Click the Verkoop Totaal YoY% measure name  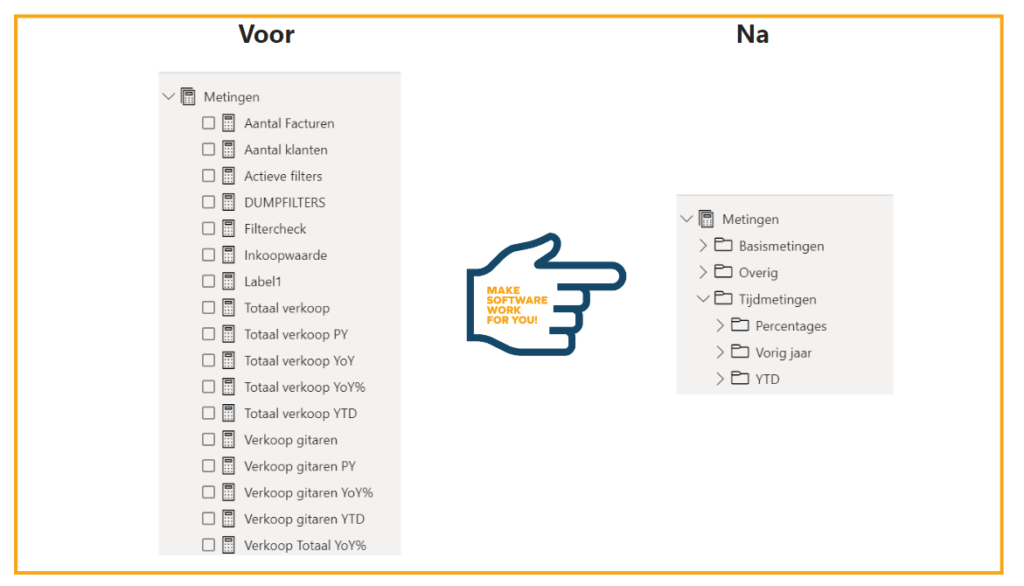305,545
